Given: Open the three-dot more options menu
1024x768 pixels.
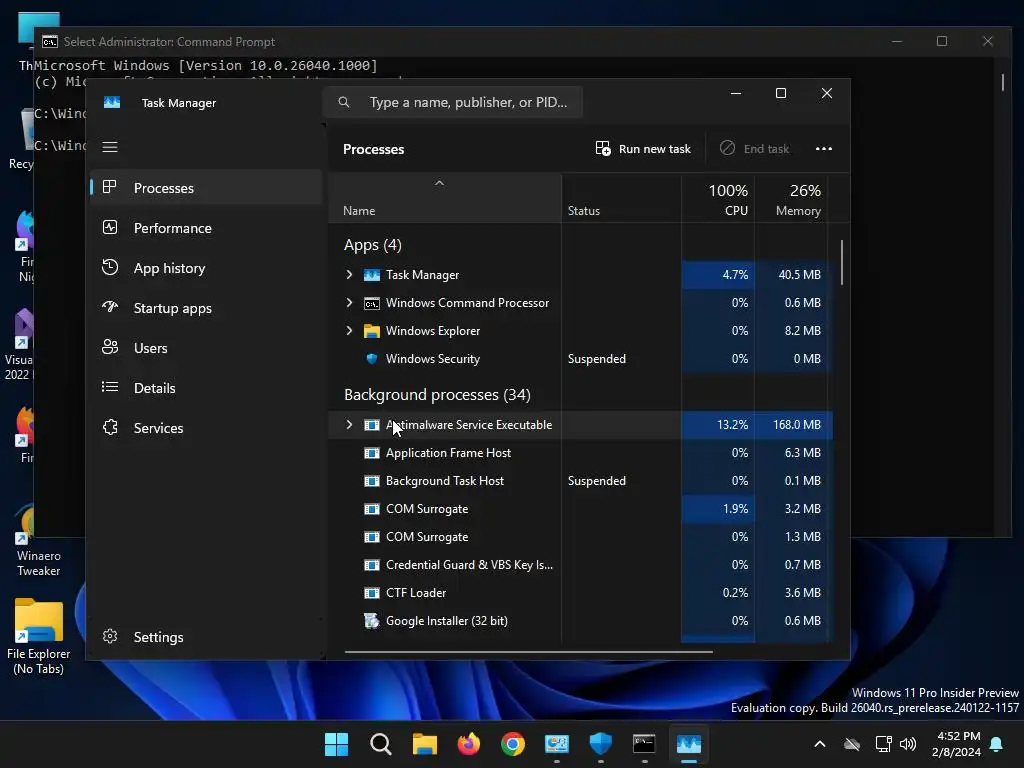Looking at the screenshot, I should (x=824, y=149).
